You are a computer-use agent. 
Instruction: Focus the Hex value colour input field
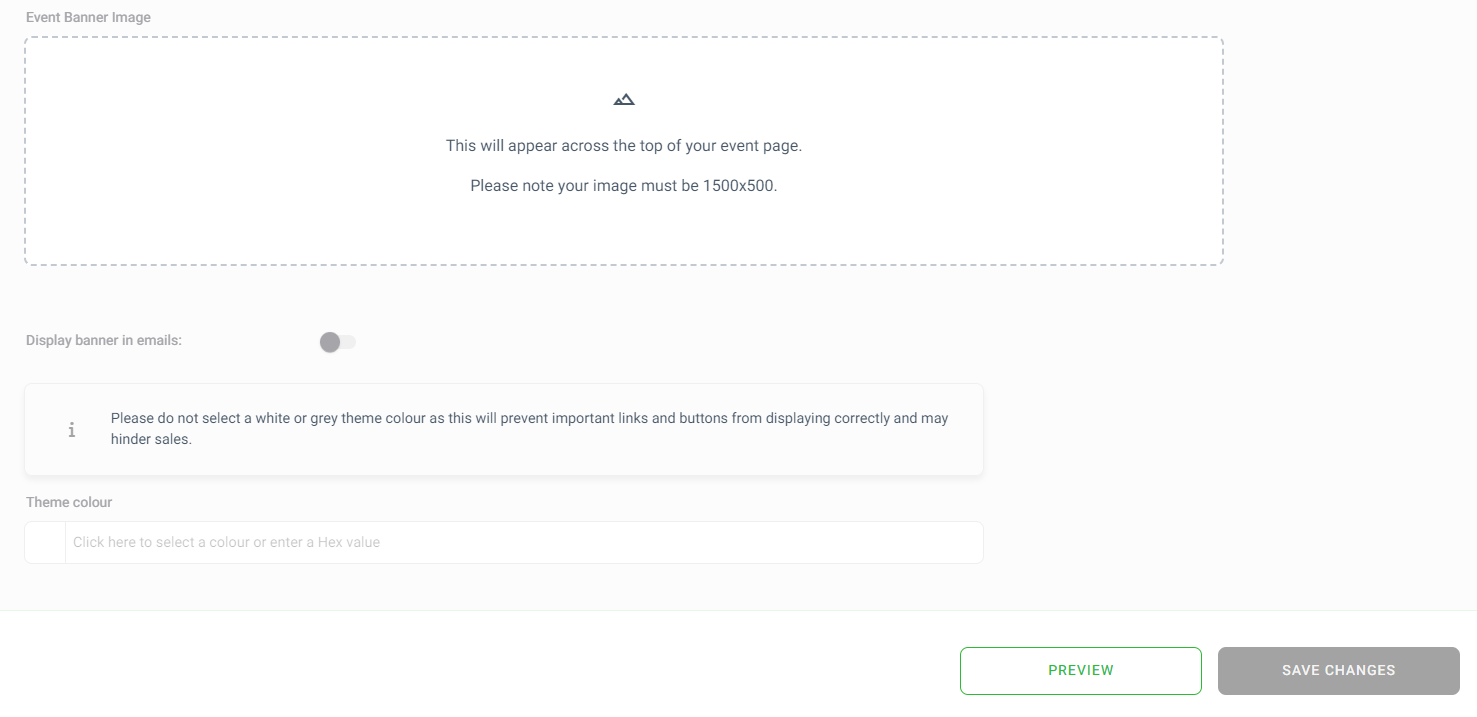tap(524, 542)
